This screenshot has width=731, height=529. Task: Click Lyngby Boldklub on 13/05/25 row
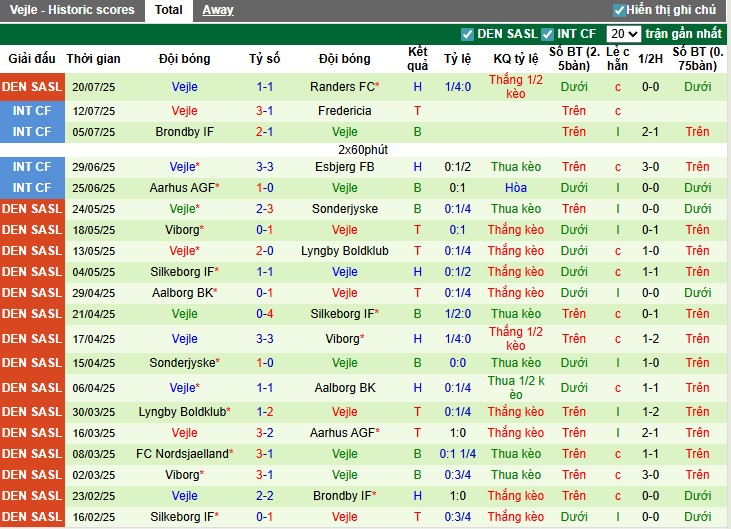pyautogui.click(x=345, y=251)
